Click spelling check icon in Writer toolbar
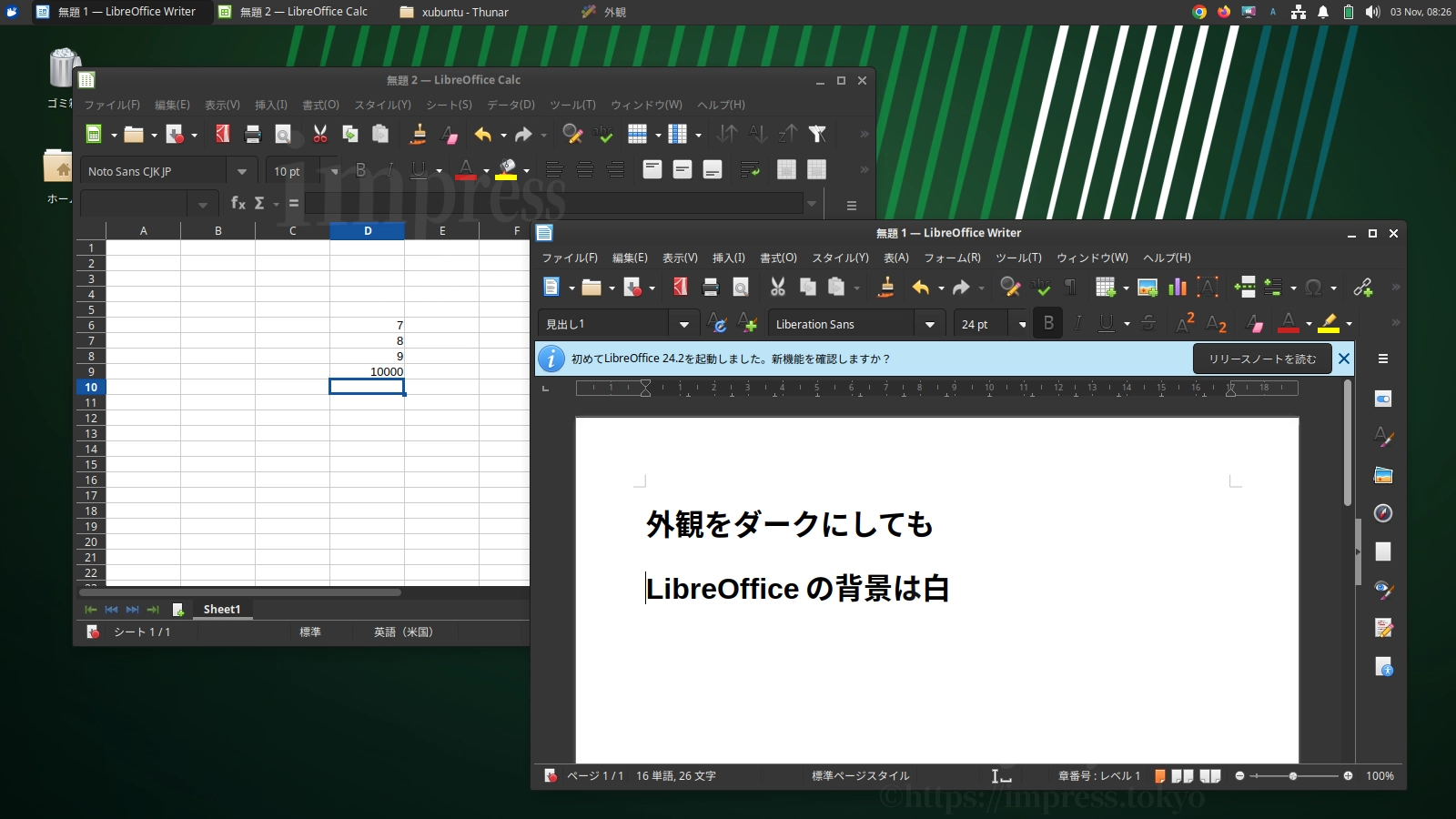Viewport: 1456px width, 819px height. [1040, 288]
